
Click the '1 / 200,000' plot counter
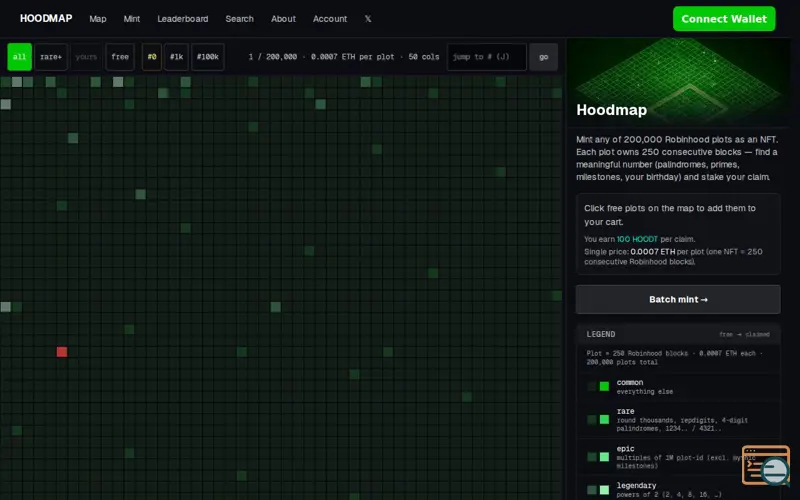pyautogui.click(x=272, y=57)
